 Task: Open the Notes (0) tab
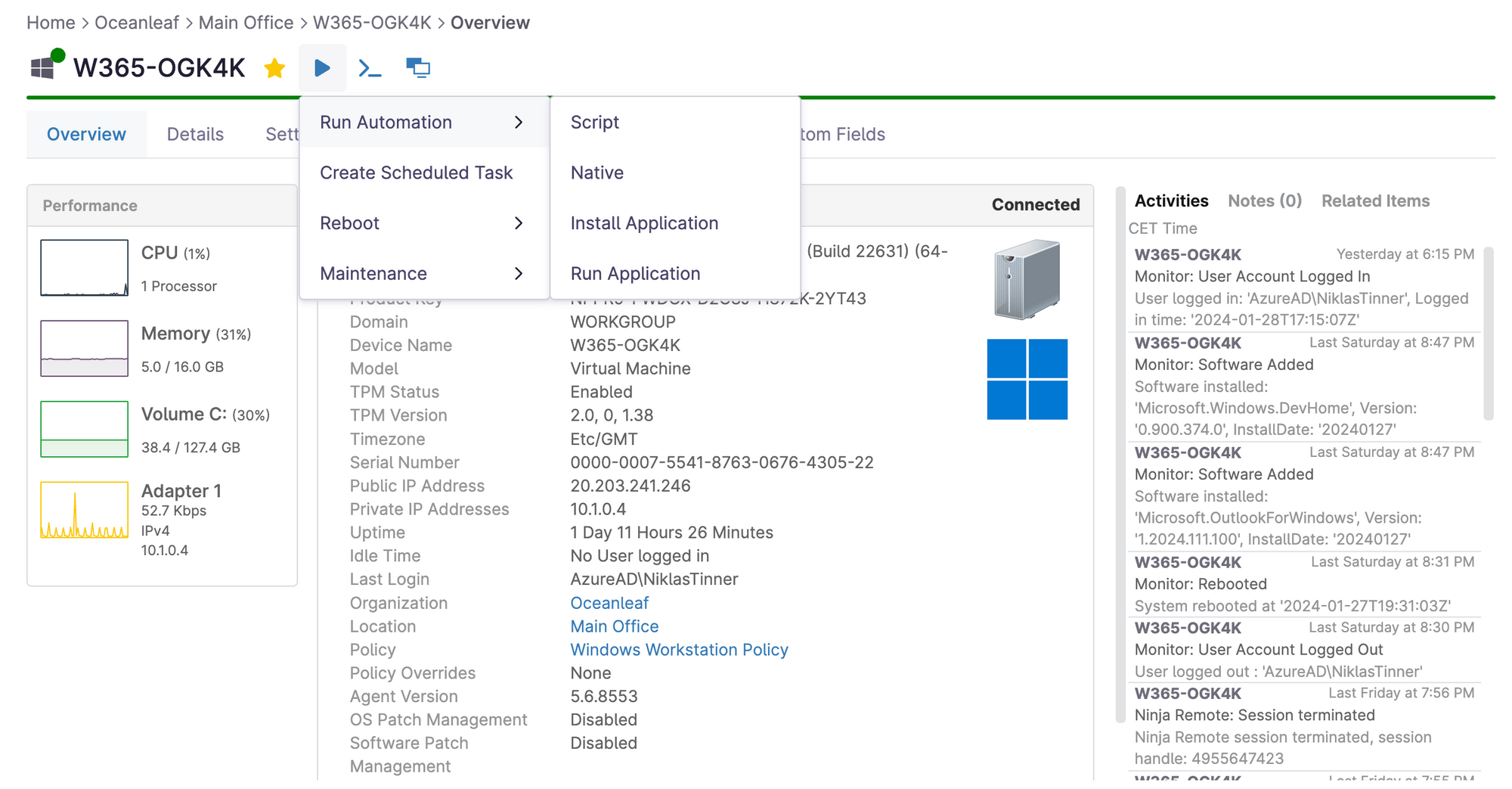[x=1265, y=201]
